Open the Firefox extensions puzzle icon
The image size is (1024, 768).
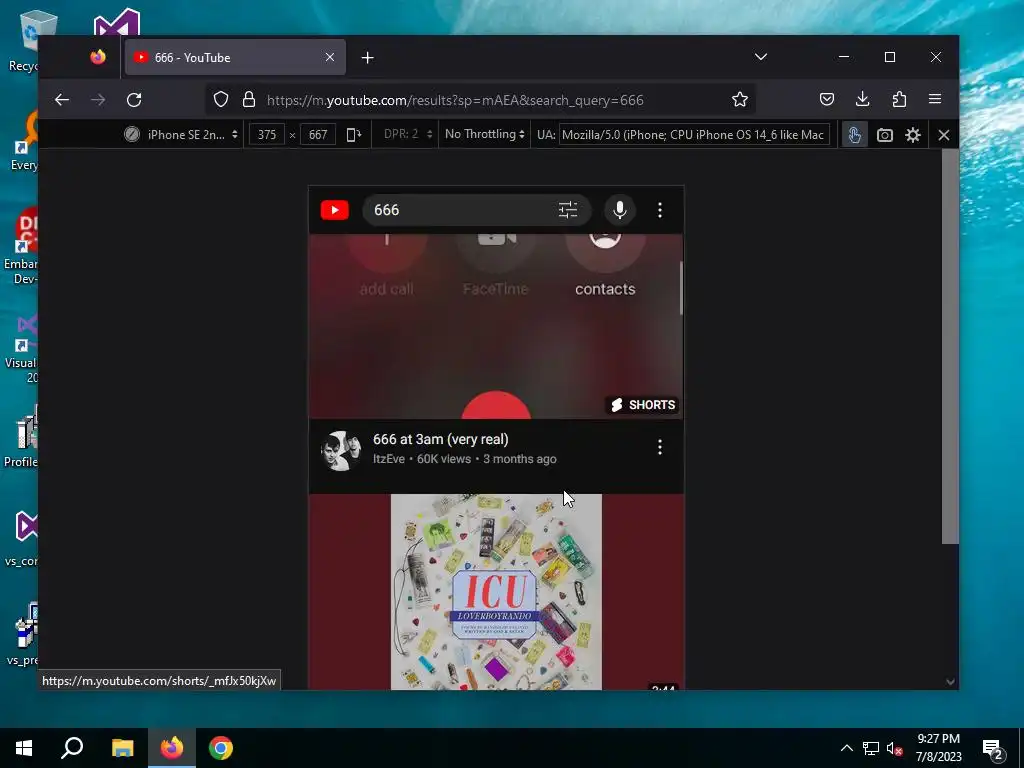(899, 99)
